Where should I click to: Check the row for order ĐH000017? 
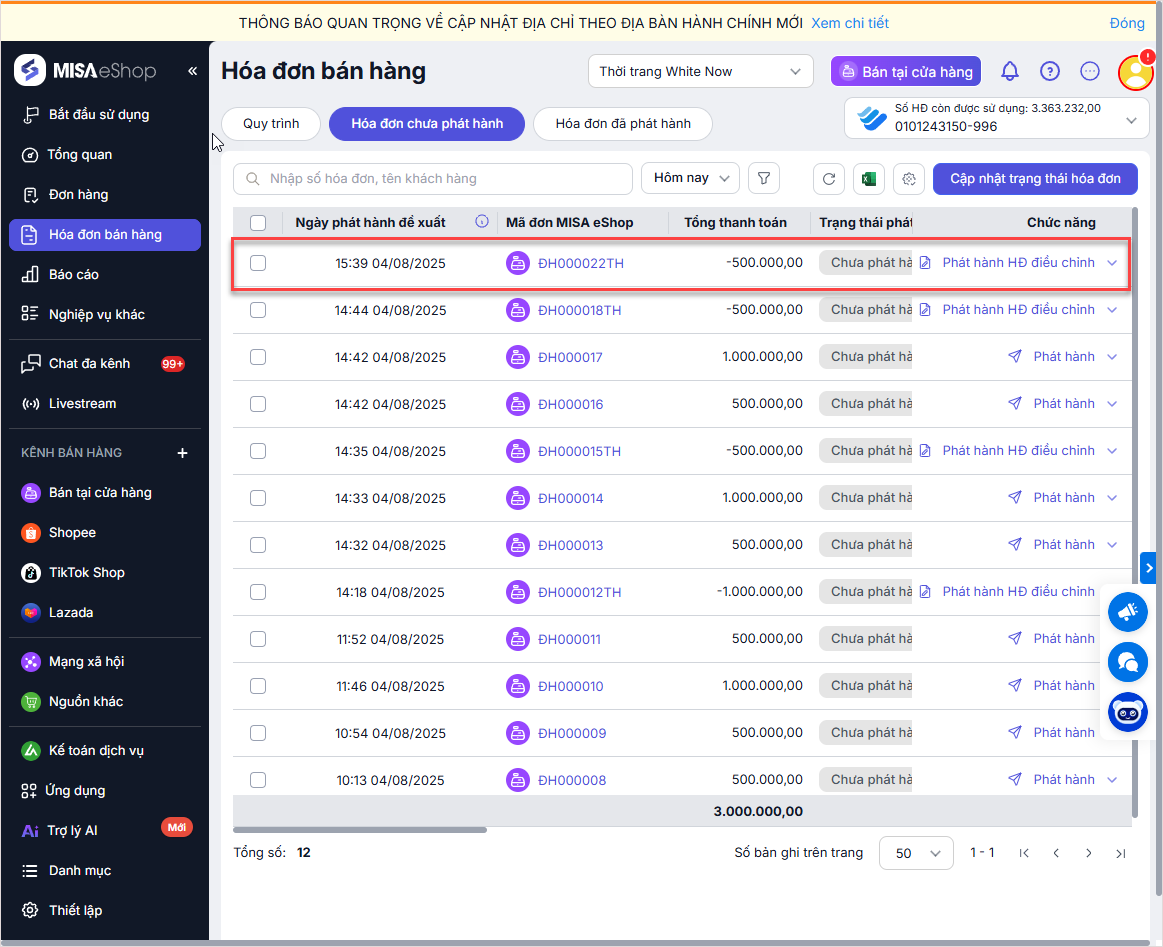[x=258, y=357]
